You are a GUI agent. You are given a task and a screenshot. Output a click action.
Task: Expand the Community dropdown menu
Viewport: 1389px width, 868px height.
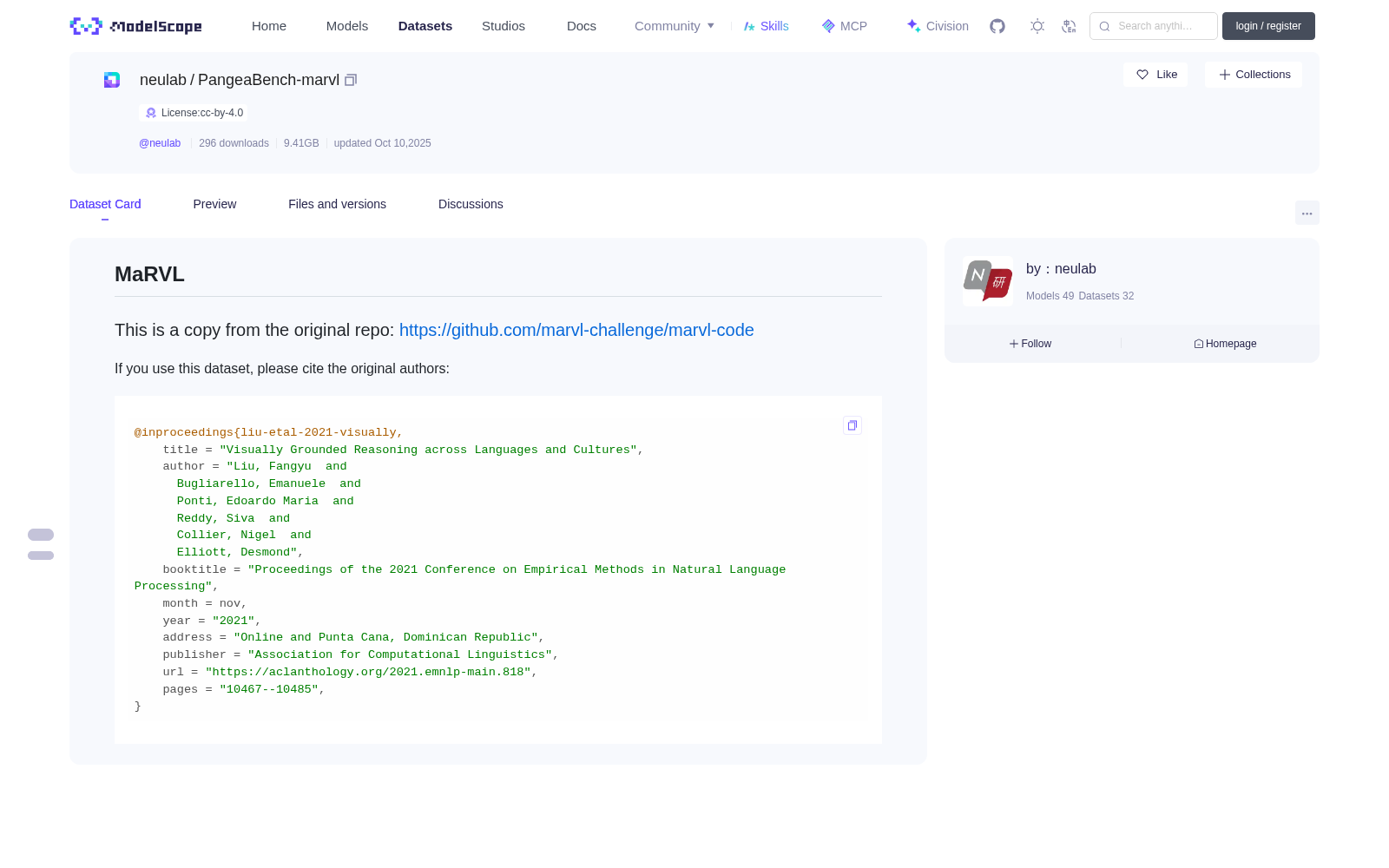click(675, 26)
